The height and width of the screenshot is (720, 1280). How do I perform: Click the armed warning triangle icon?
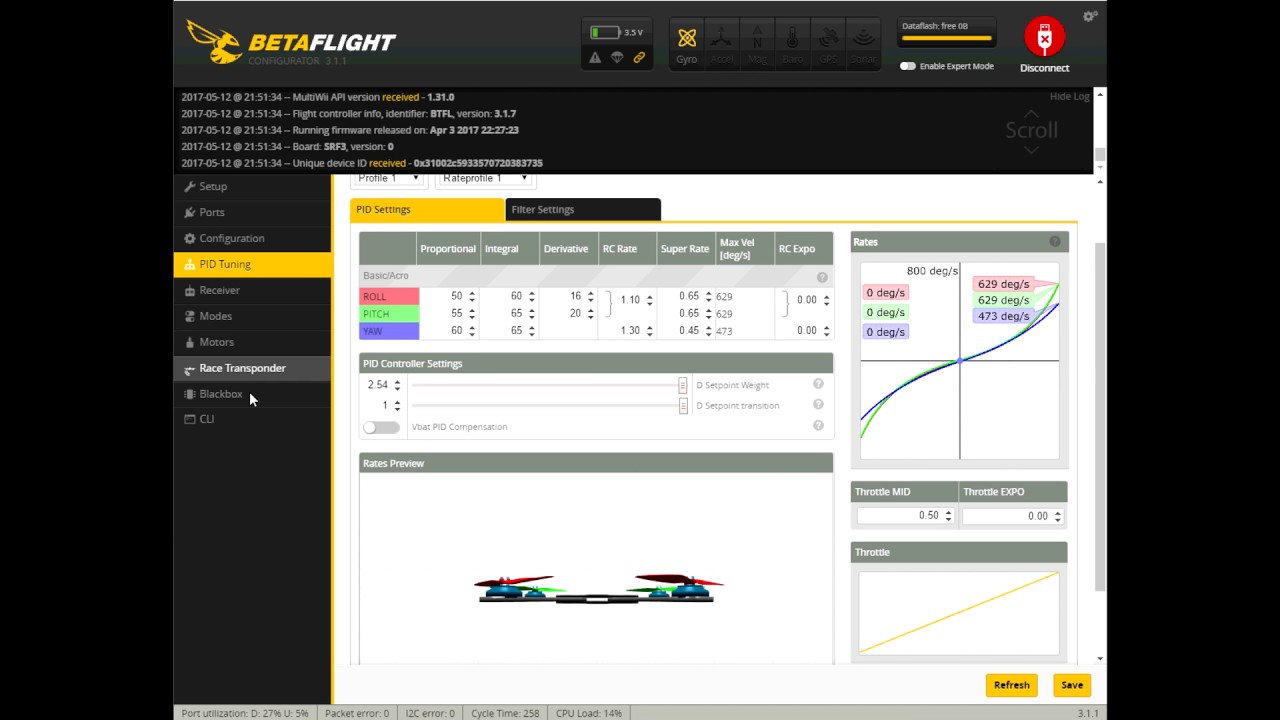click(595, 58)
